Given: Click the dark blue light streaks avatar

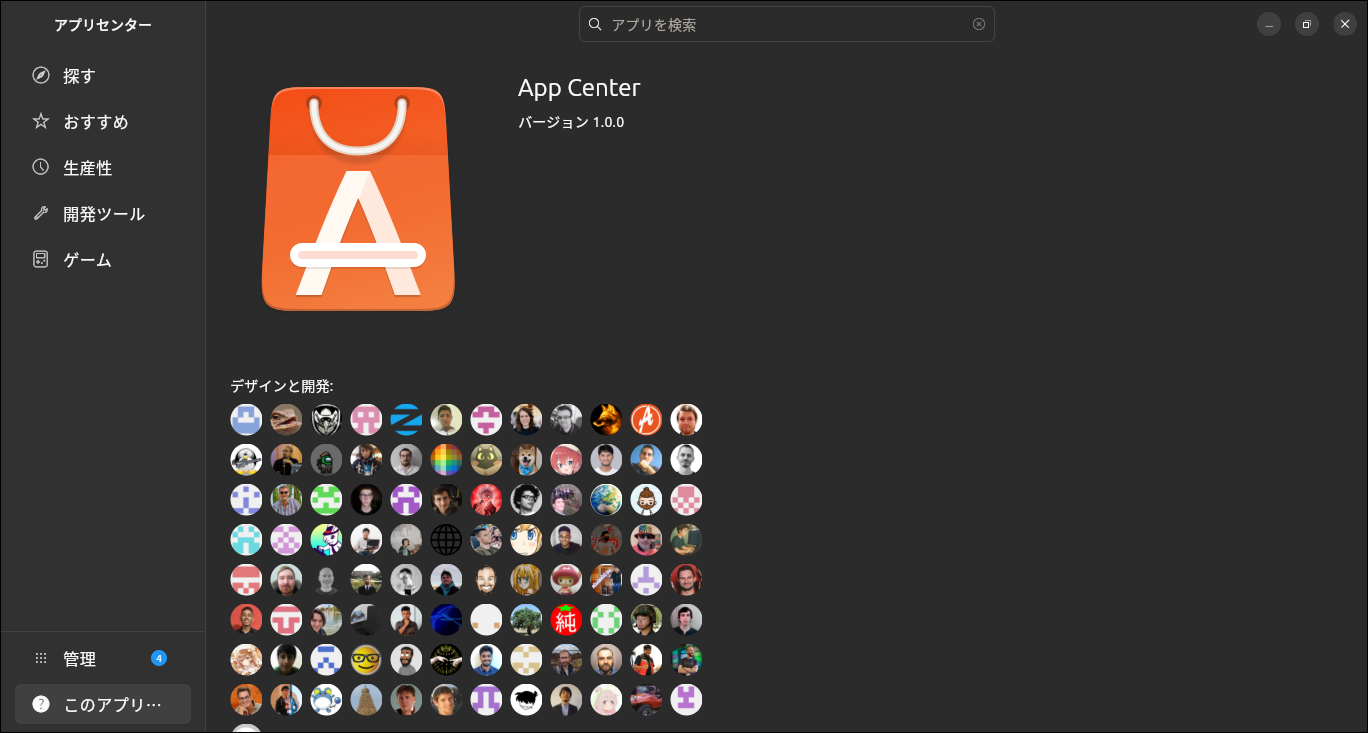Looking at the screenshot, I should tap(446, 620).
